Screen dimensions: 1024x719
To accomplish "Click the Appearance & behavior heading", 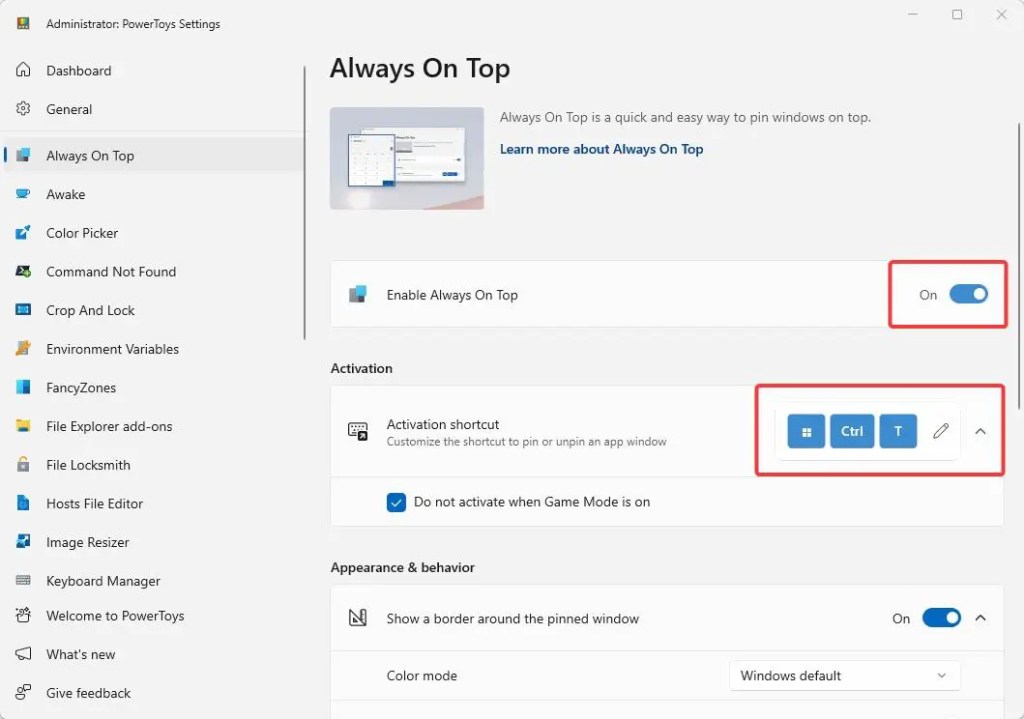I will [x=402, y=567].
